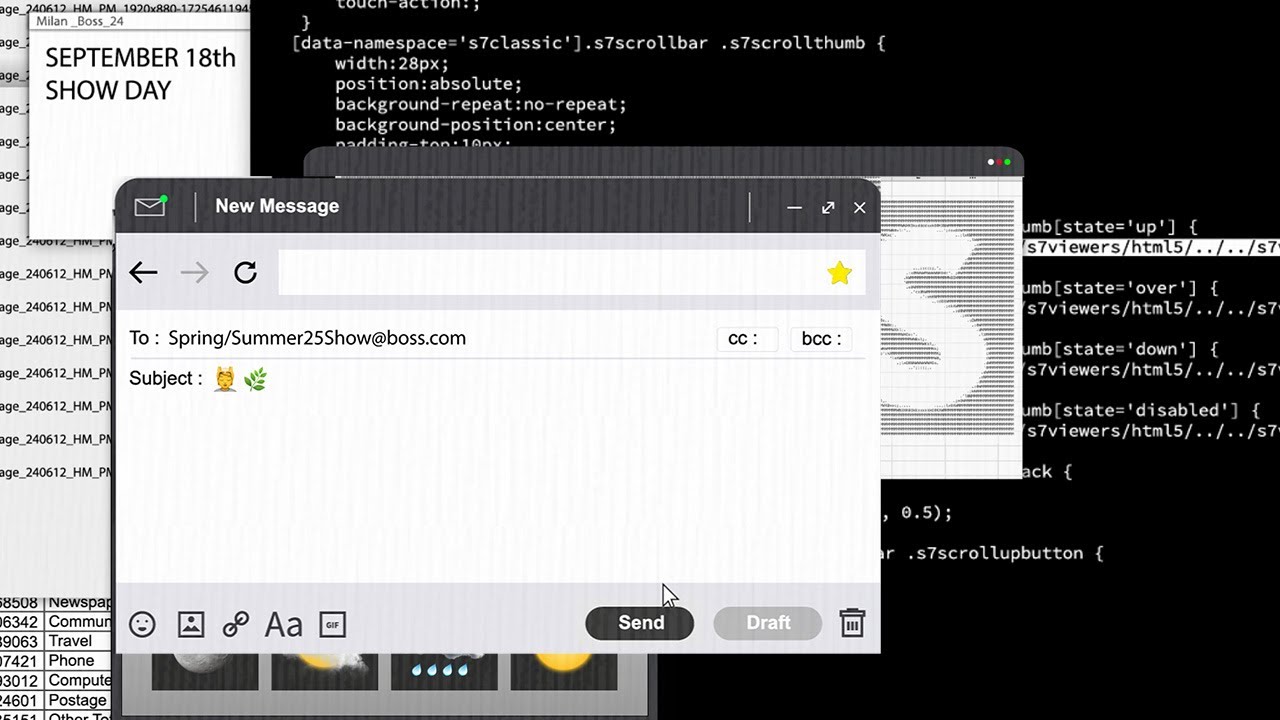Click the cc field
This screenshot has width=1280, height=720.
point(747,339)
